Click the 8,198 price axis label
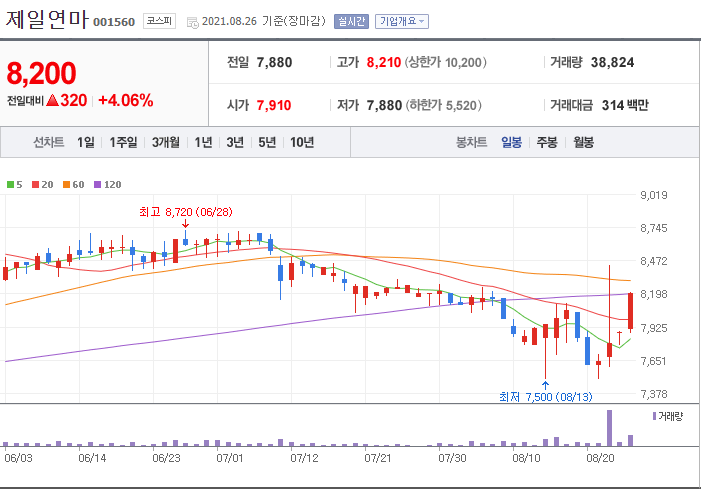The image size is (701, 489). tap(654, 294)
